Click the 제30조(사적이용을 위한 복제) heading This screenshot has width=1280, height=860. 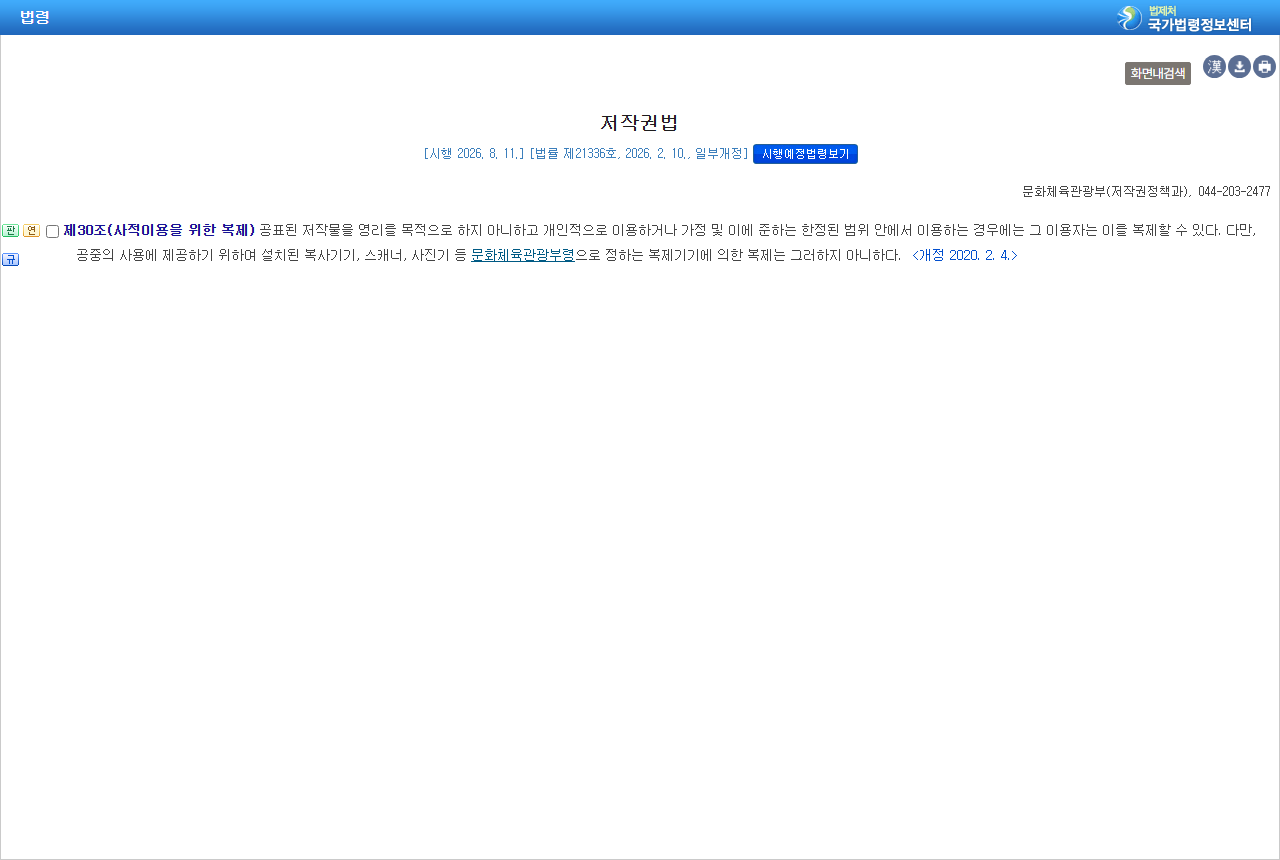pyautogui.click(x=159, y=230)
